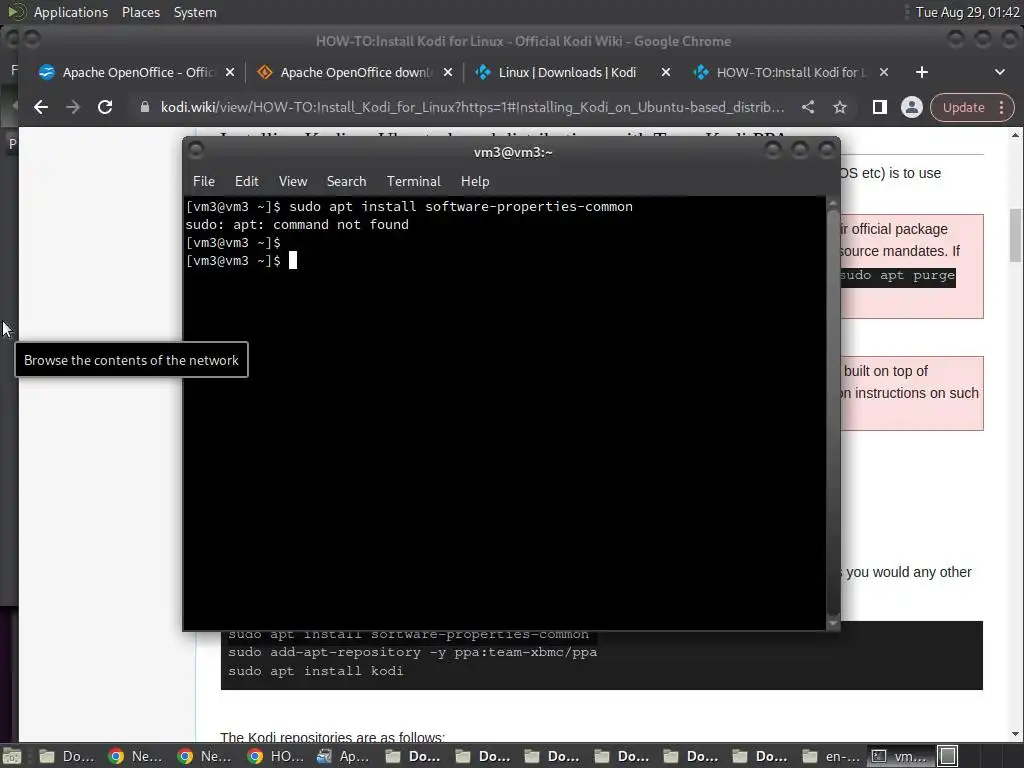
Task: Open the terminal Search menu
Action: tap(346, 182)
